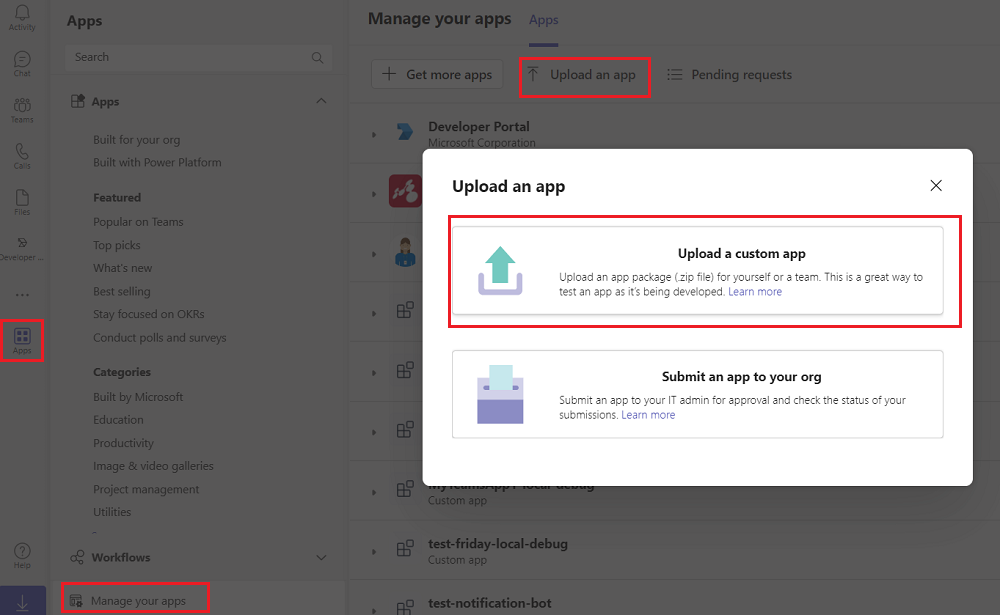The width and height of the screenshot is (1000, 615).
Task: Expand the test-friday-local-debug row arrow
Action: click(x=374, y=552)
